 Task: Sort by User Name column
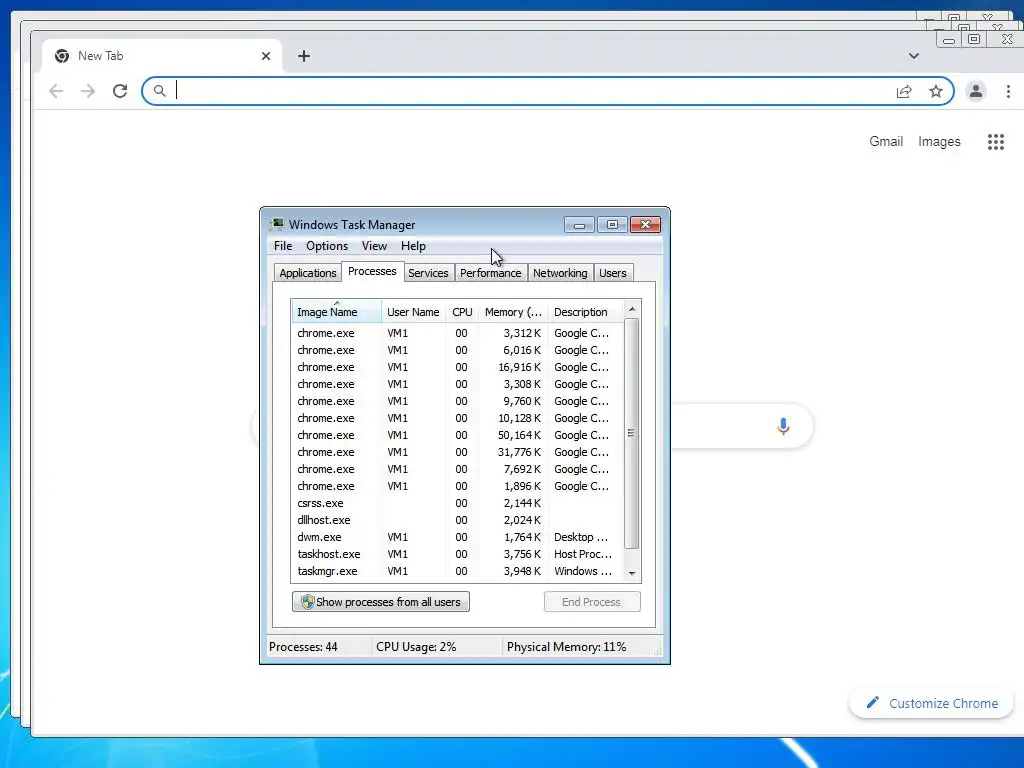coord(413,312)
